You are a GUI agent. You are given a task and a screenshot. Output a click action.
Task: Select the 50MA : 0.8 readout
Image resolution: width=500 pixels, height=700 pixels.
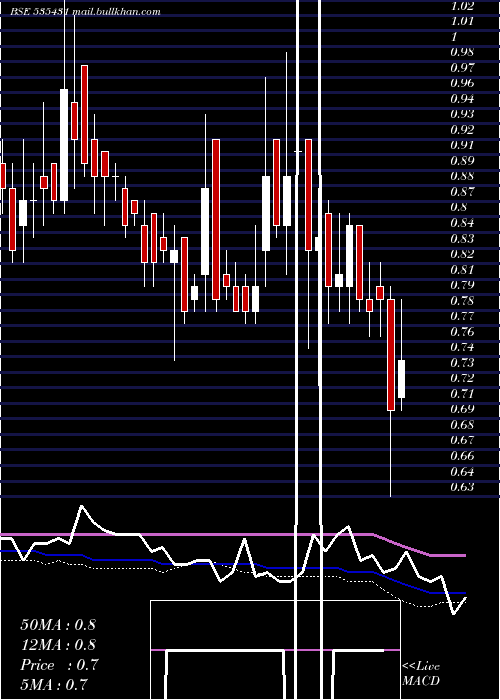[x=58, y=625]
